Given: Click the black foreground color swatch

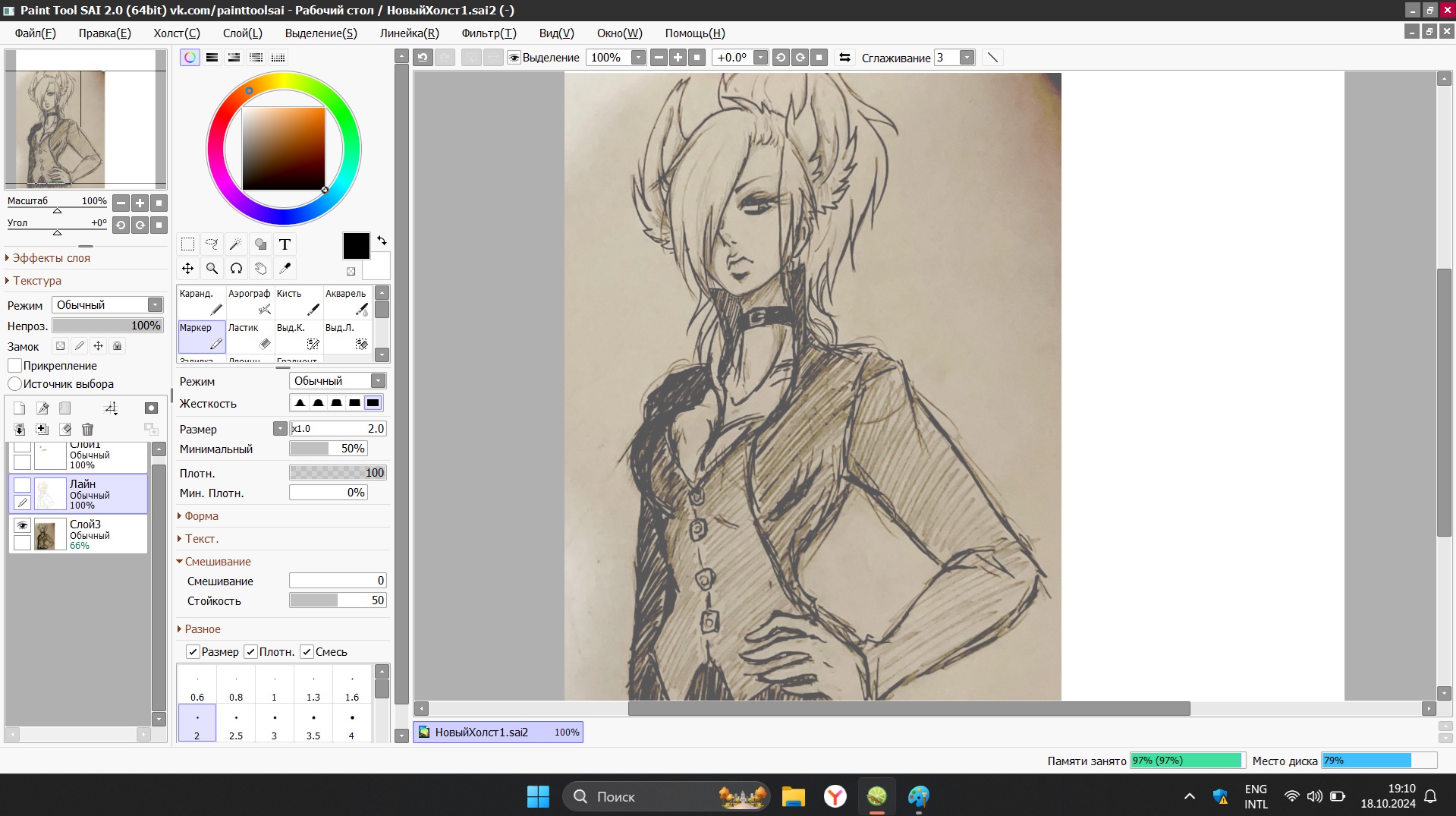Looking at the screenshot, I should [x=356, y=246].
